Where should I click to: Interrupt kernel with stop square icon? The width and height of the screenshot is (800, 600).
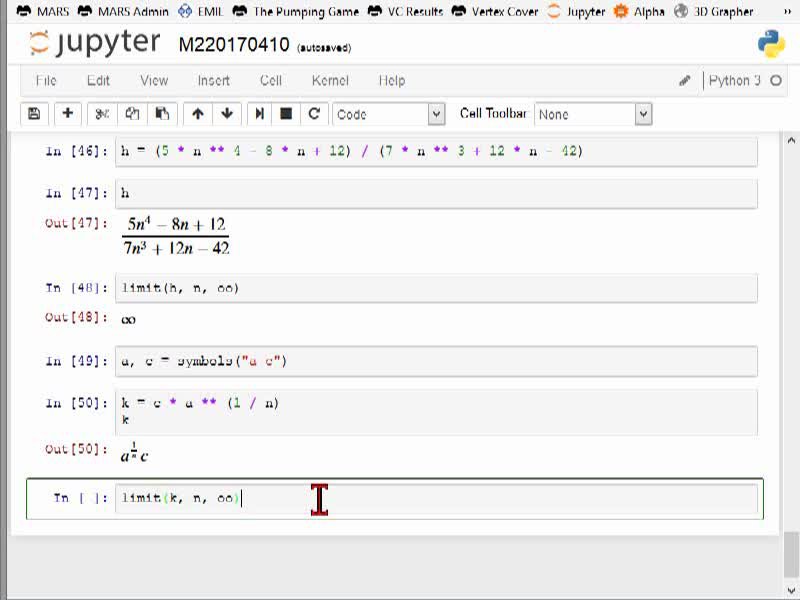click(286, 114)
